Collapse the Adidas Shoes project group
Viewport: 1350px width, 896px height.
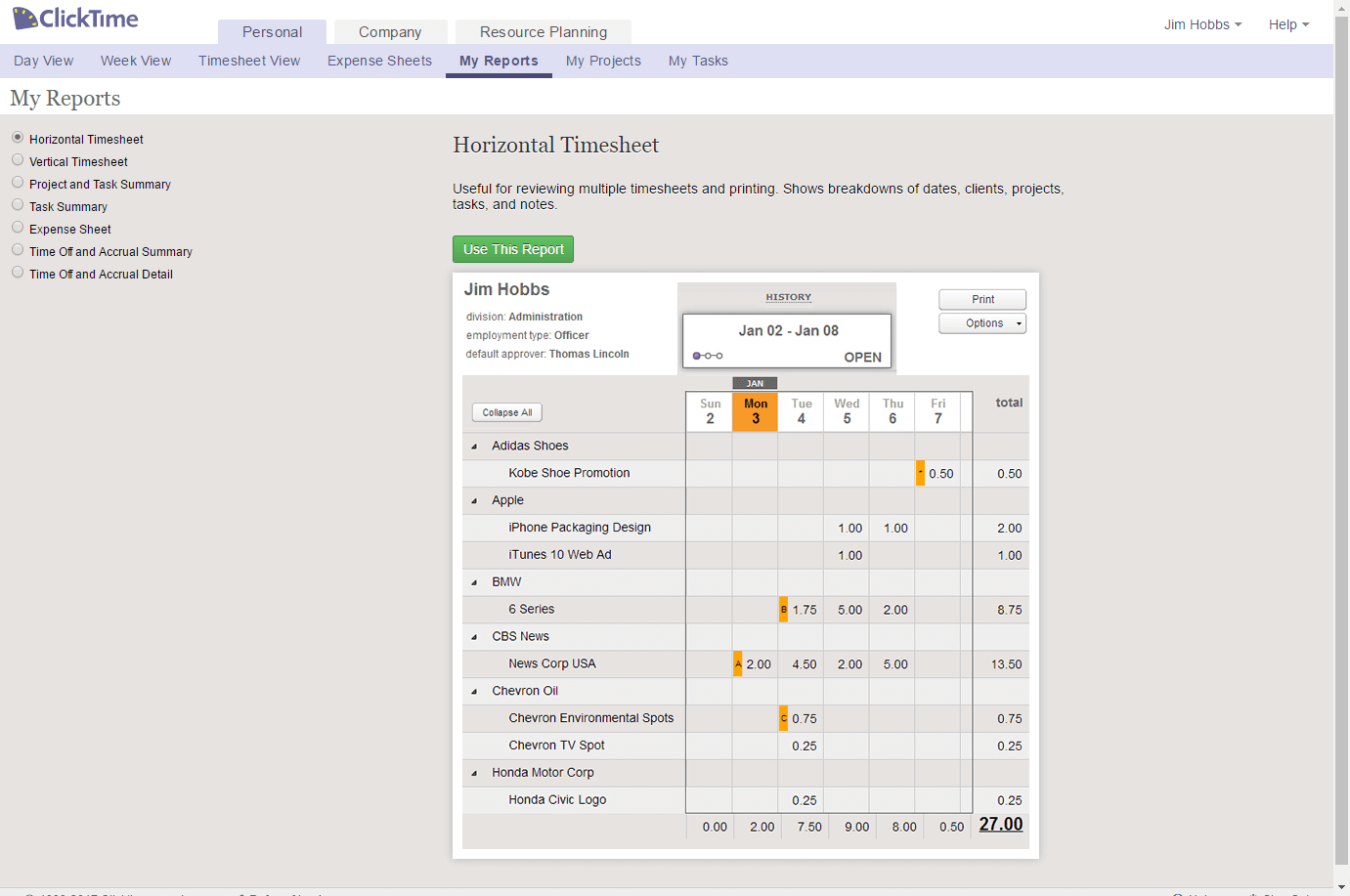(474, 446)
